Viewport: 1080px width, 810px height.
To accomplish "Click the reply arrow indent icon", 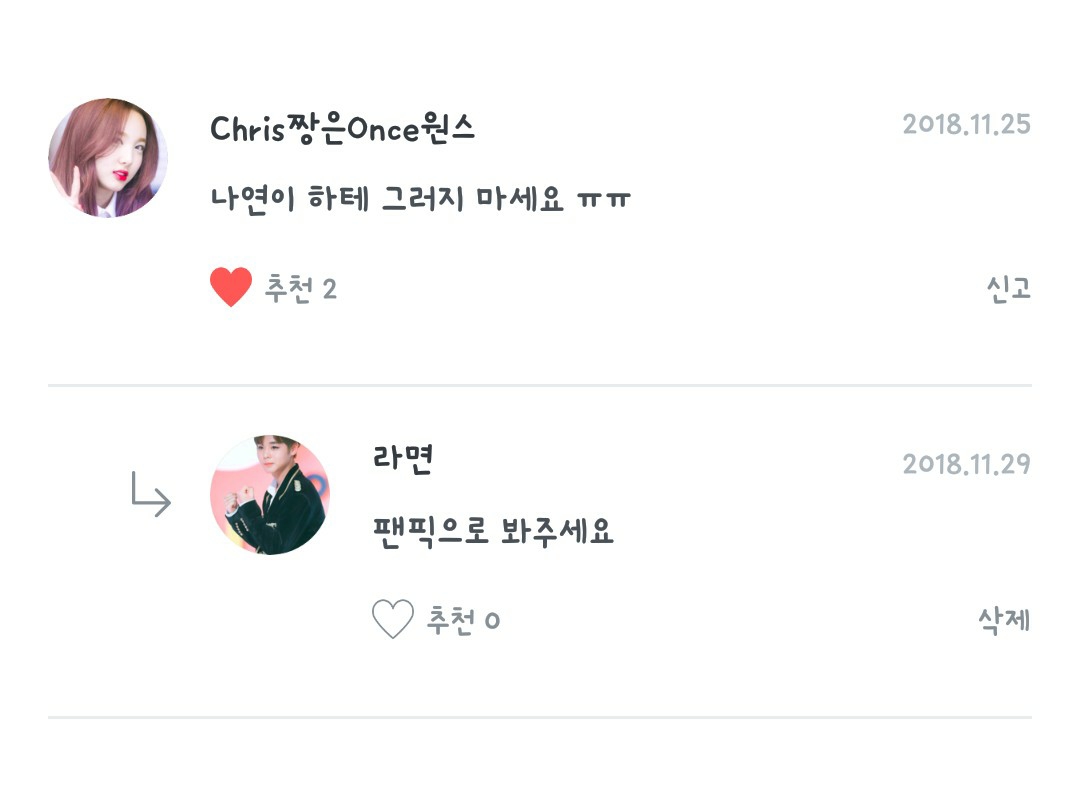I will pyautogui.click(x=151, y=496).
